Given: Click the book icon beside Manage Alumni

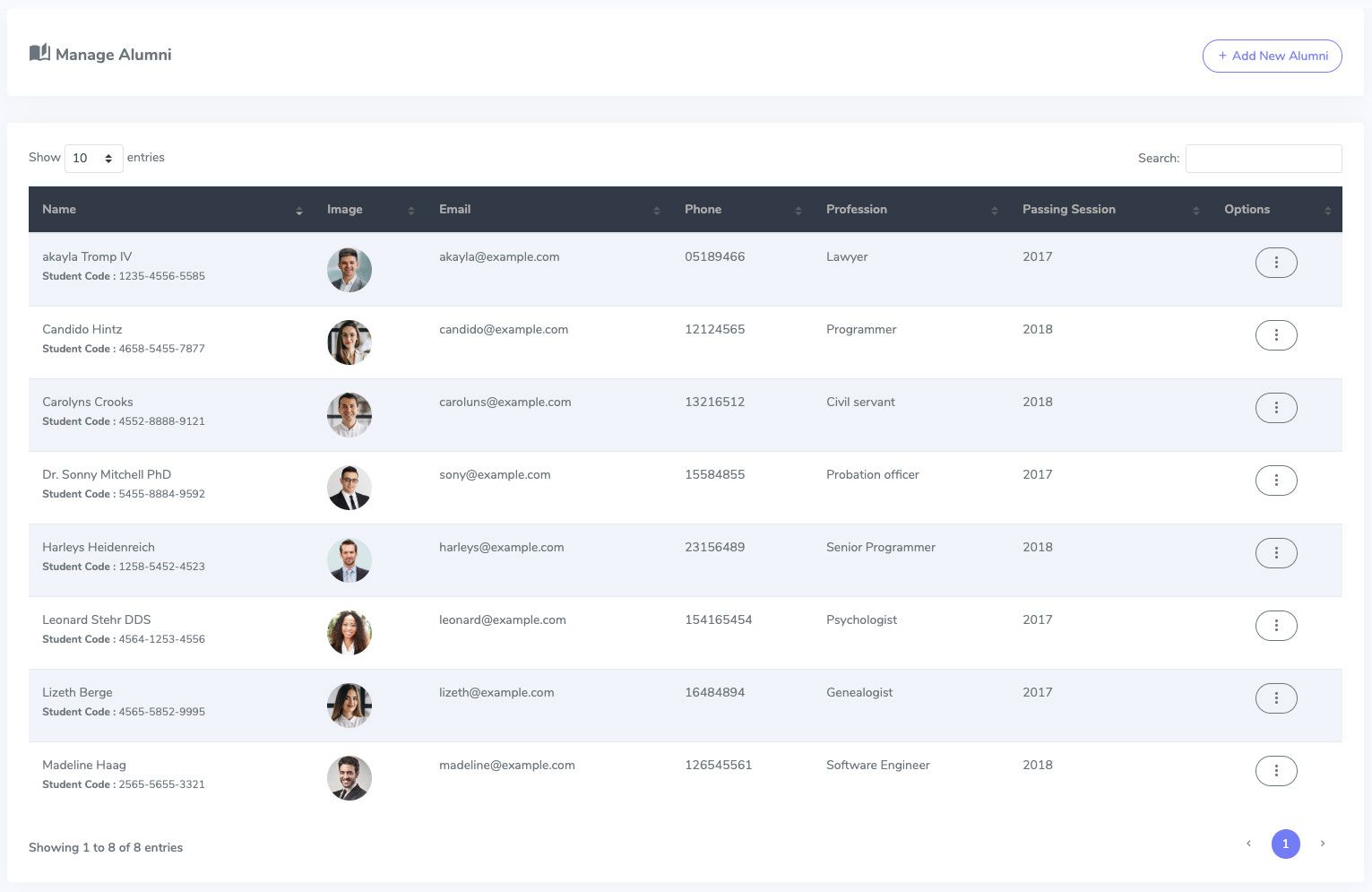Looking at the screenshot, I should tap(38, 52).
